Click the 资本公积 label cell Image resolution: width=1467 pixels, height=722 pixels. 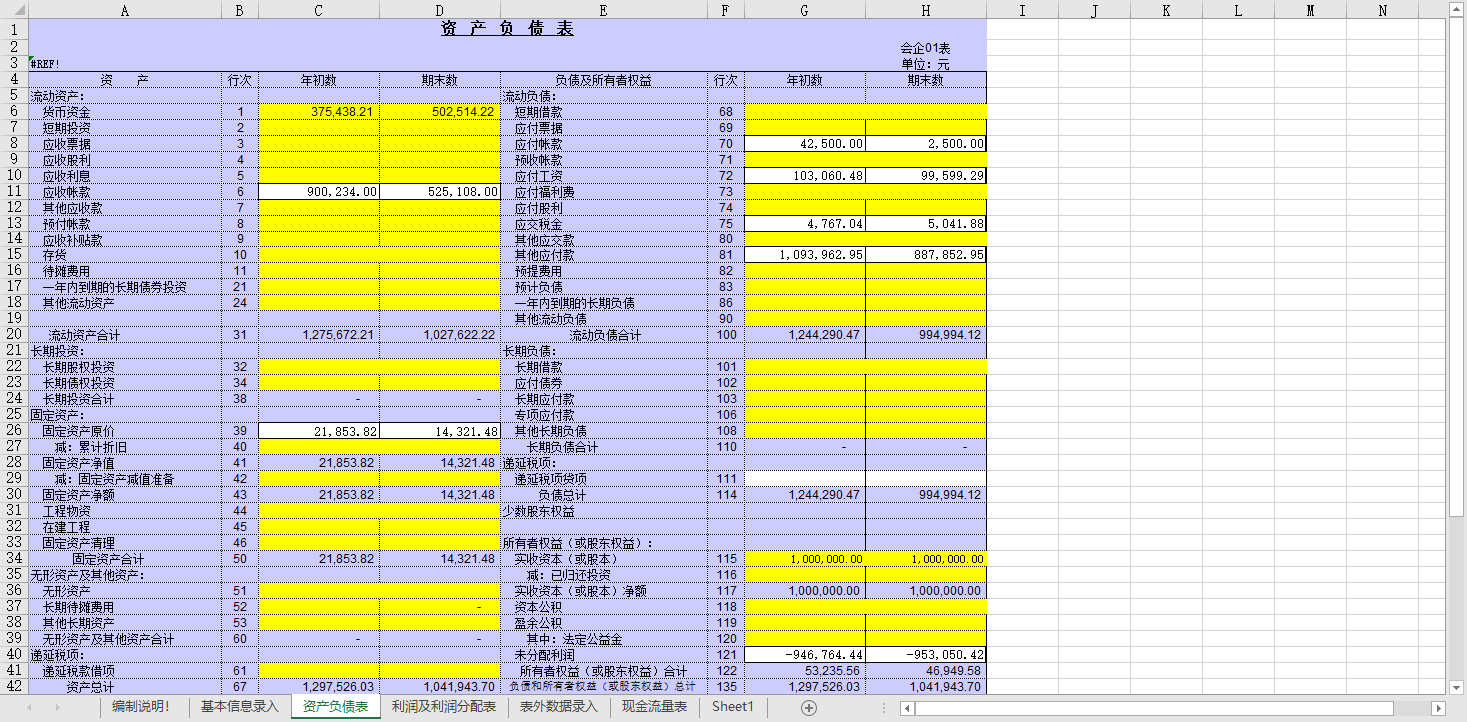[603, 606]
